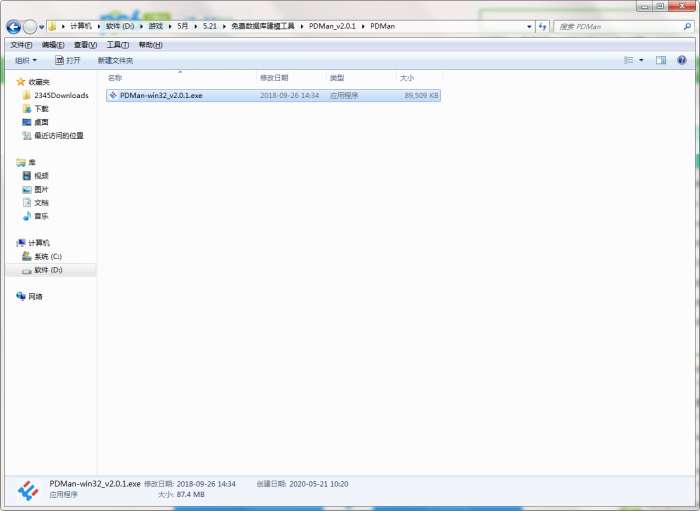Screen dimensions: 700x511
Task: Click the change view icon
Action: [x=629, y=60]
